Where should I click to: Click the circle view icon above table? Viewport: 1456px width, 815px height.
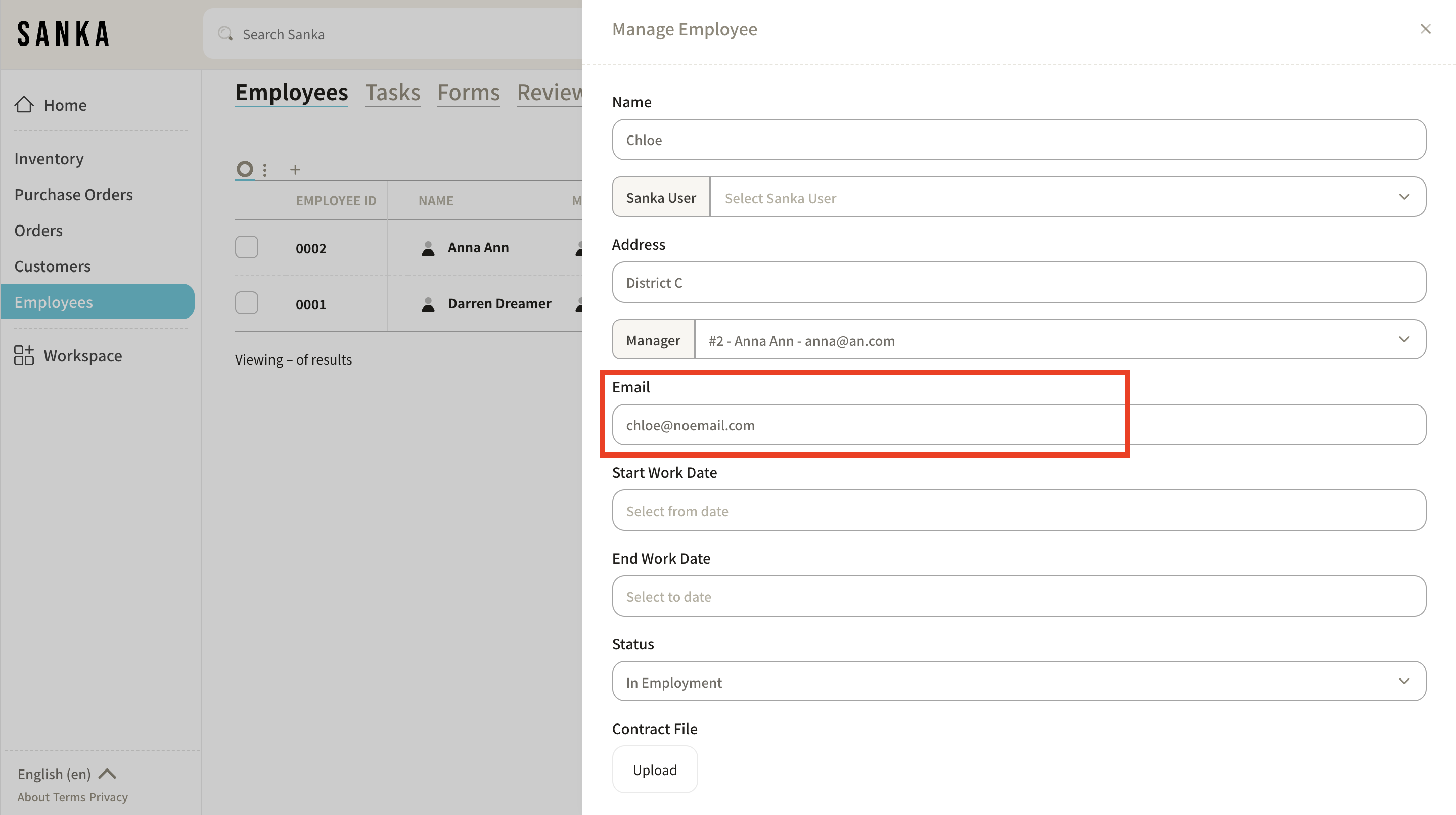coord(244,168)
